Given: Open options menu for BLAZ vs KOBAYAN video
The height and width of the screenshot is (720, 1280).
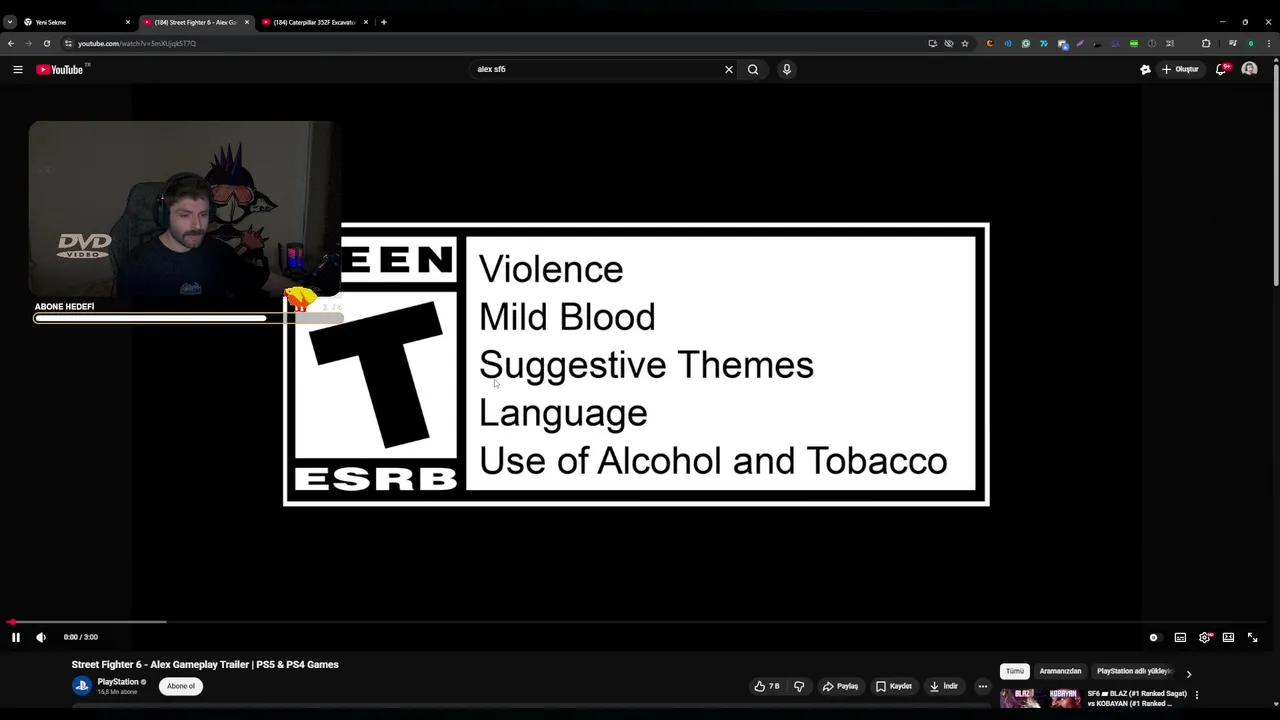Looking at the screenshot, I should click(1196, 695).
